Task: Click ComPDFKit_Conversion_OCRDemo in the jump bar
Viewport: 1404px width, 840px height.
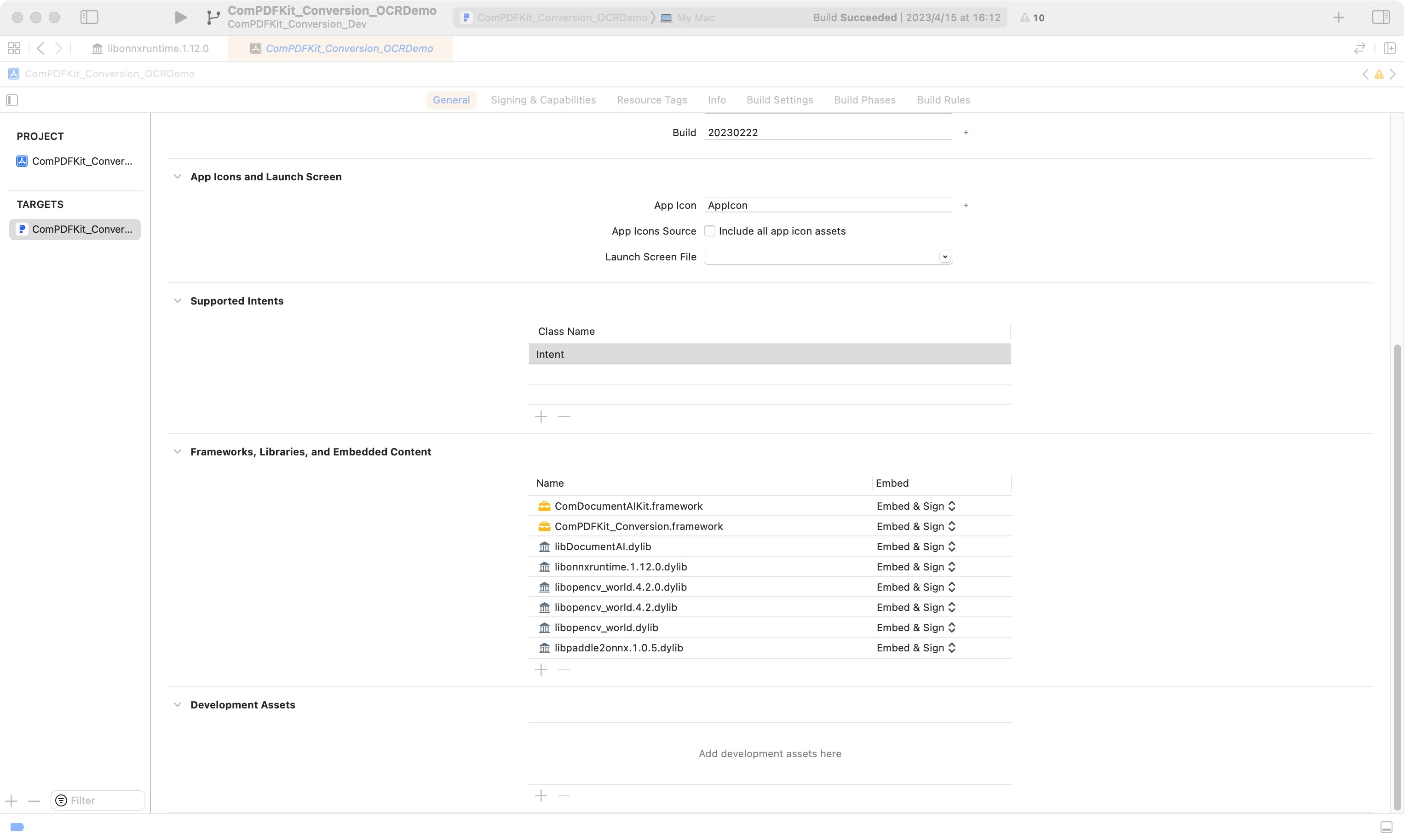Action: (101, 74)
